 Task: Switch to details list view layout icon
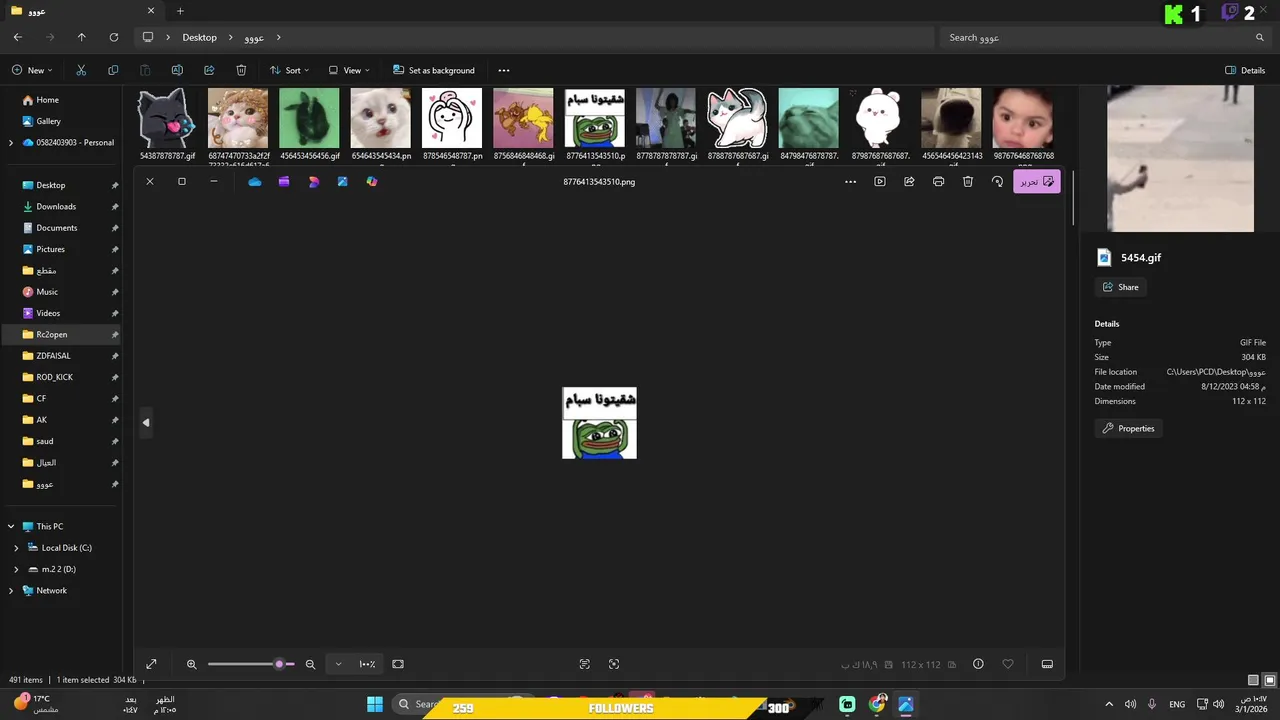point(1254,680)
